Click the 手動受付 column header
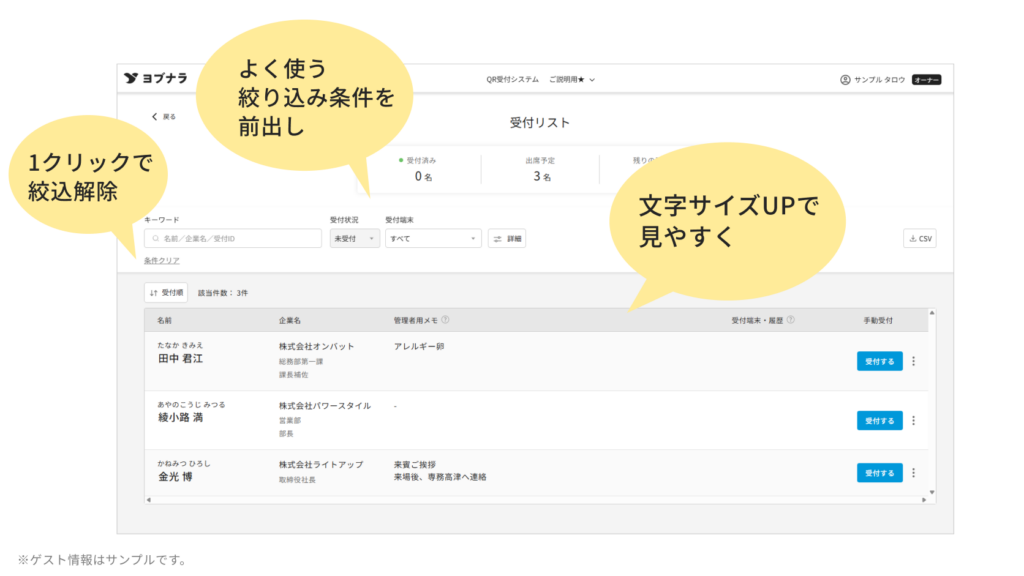The image size is (1024, 576). point(878,321)
